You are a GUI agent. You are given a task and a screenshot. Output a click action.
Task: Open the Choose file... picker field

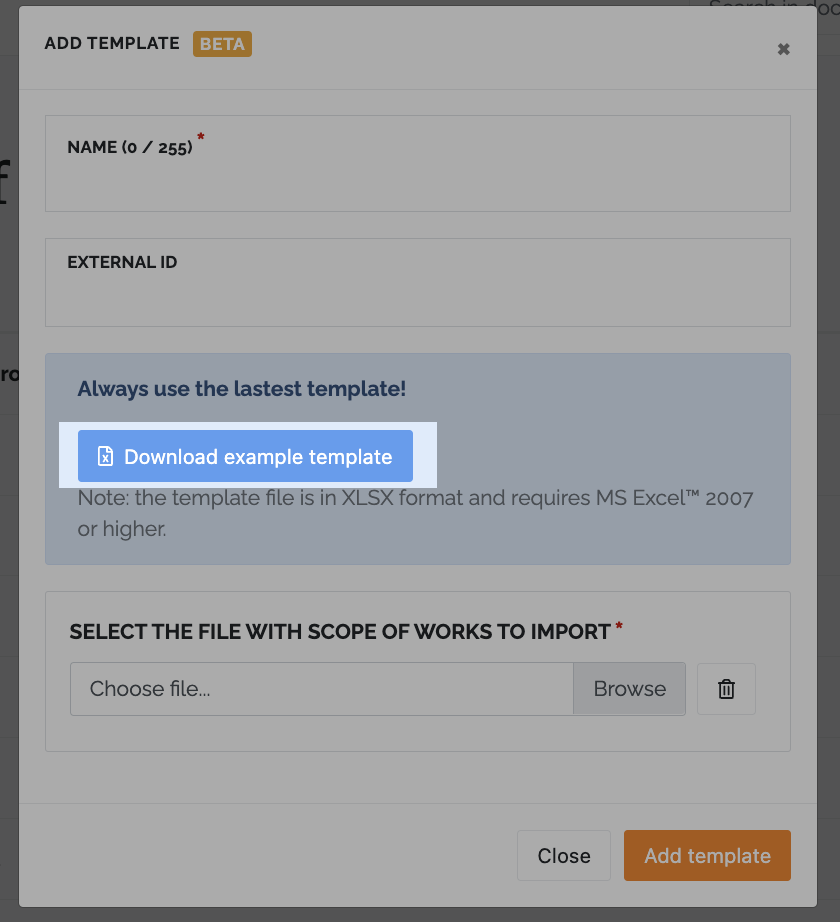(x=322, y=689)
